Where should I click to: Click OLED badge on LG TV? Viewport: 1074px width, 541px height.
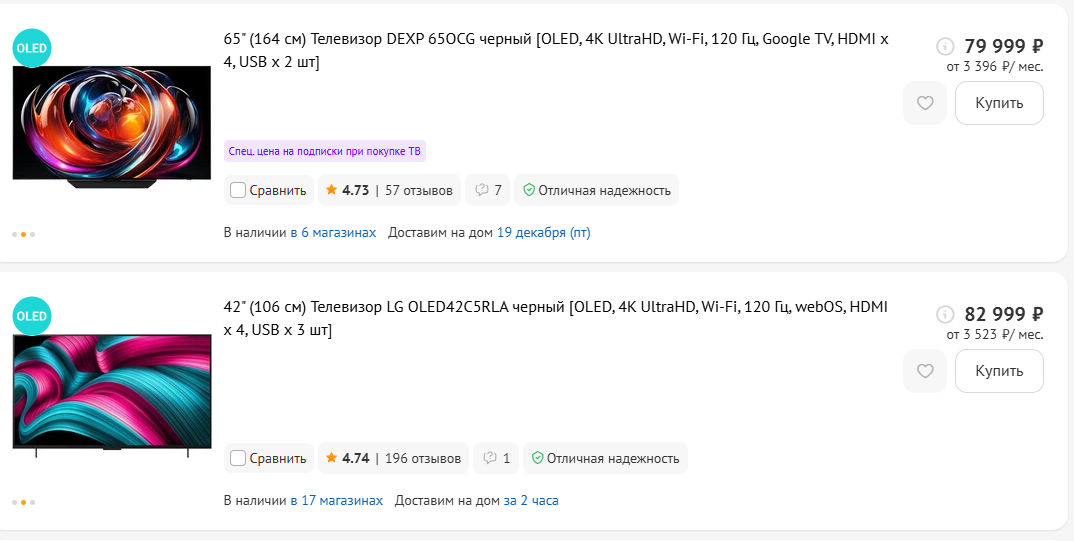31,316
